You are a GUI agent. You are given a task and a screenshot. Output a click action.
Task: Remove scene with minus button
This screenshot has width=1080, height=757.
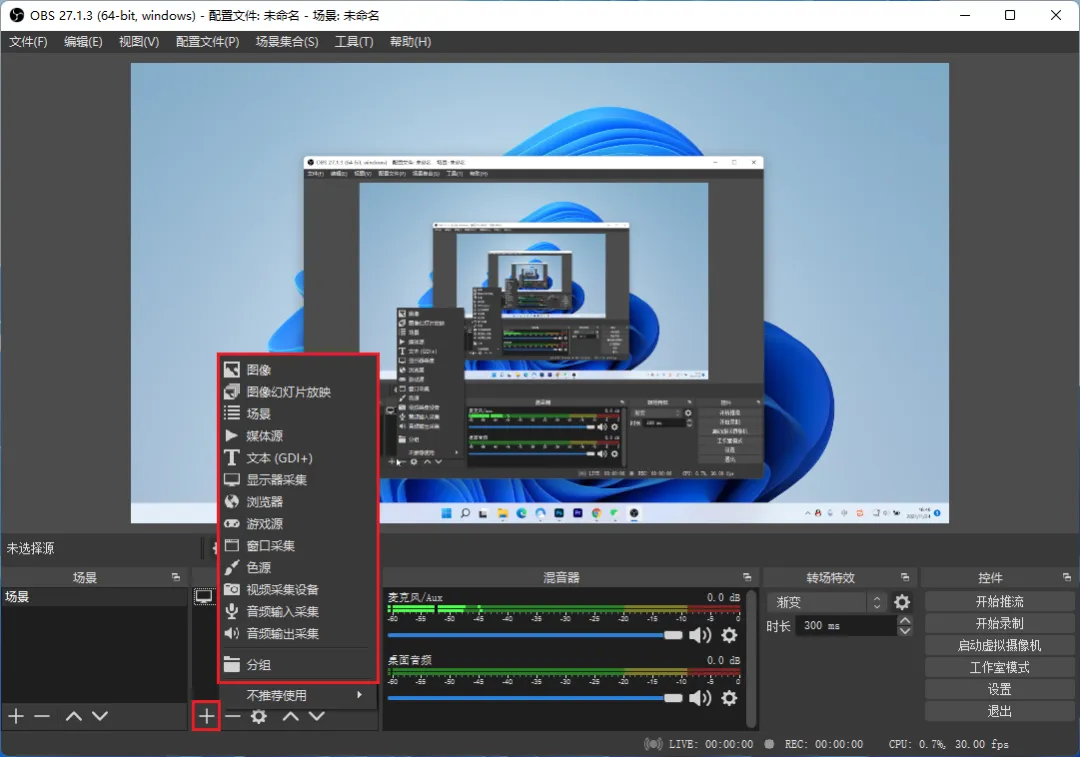pyautogui.click(x=42, y=716)
